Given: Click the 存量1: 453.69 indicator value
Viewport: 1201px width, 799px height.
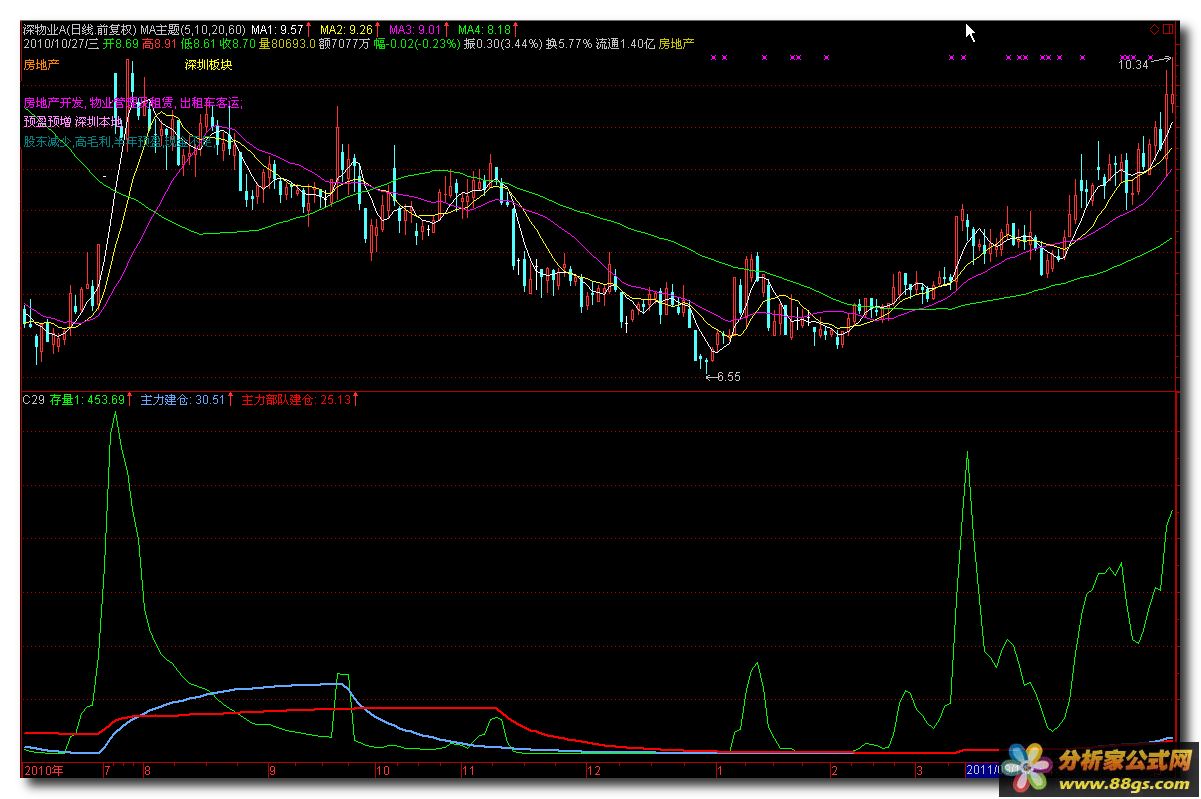Looking at the screenshot, I should [x=87, y=400].
